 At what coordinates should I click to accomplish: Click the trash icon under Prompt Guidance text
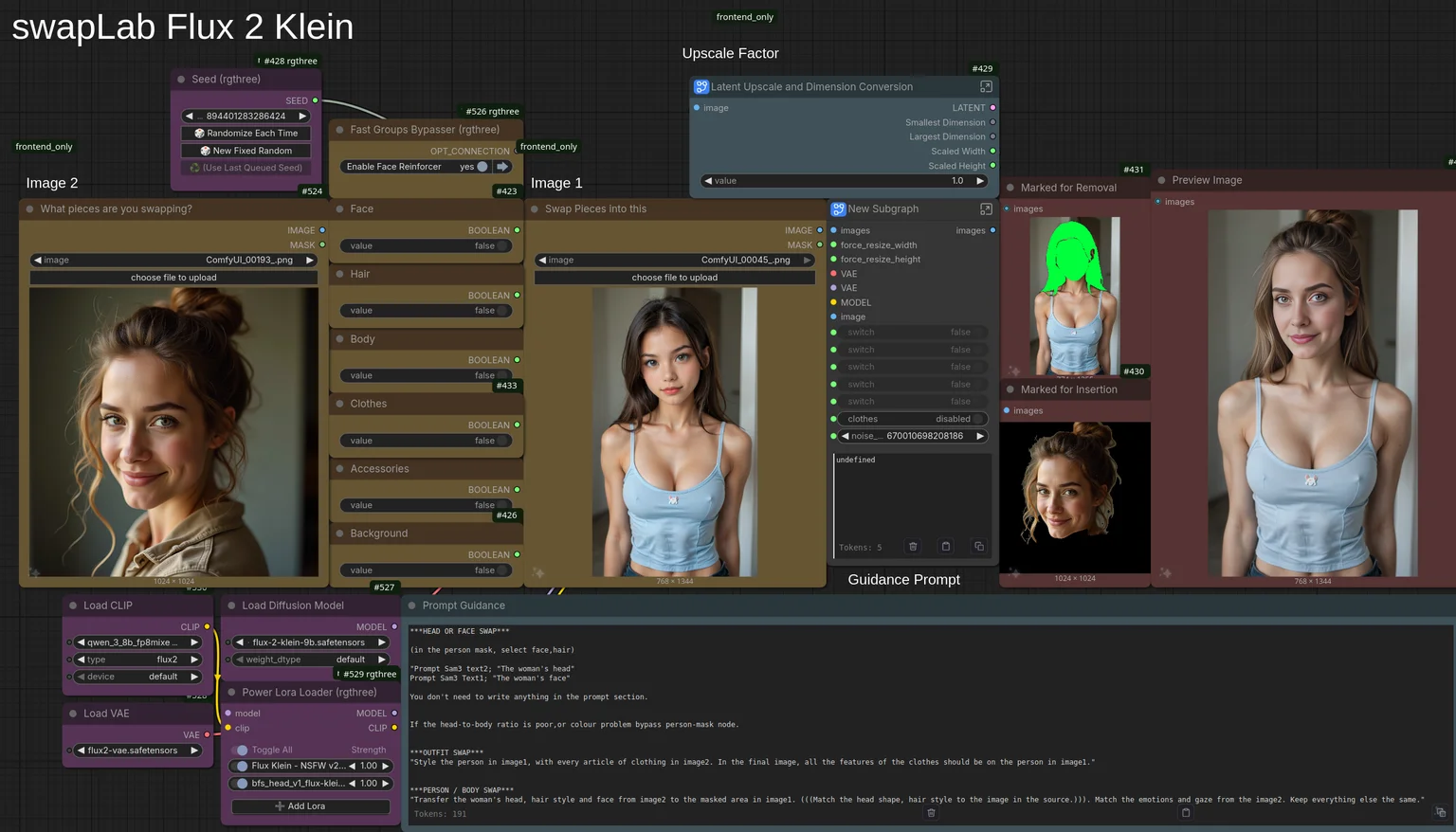tap(931, 813)
